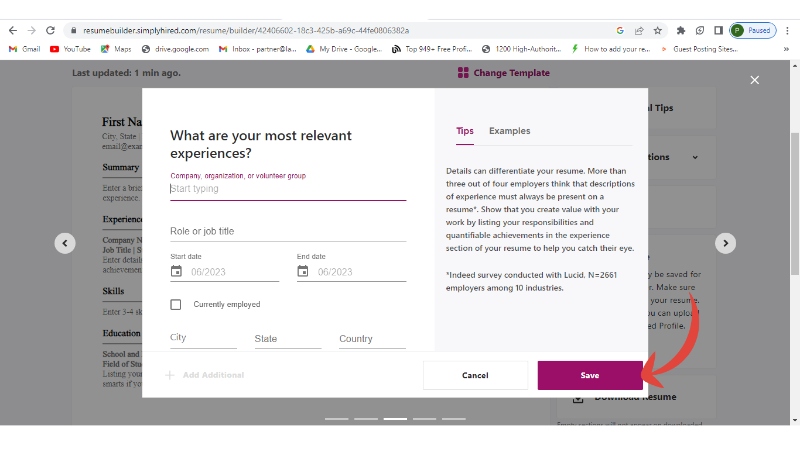This screenshot has width=800, height=449.
Task: Reload the page in the browser
Action: (50, 31)
